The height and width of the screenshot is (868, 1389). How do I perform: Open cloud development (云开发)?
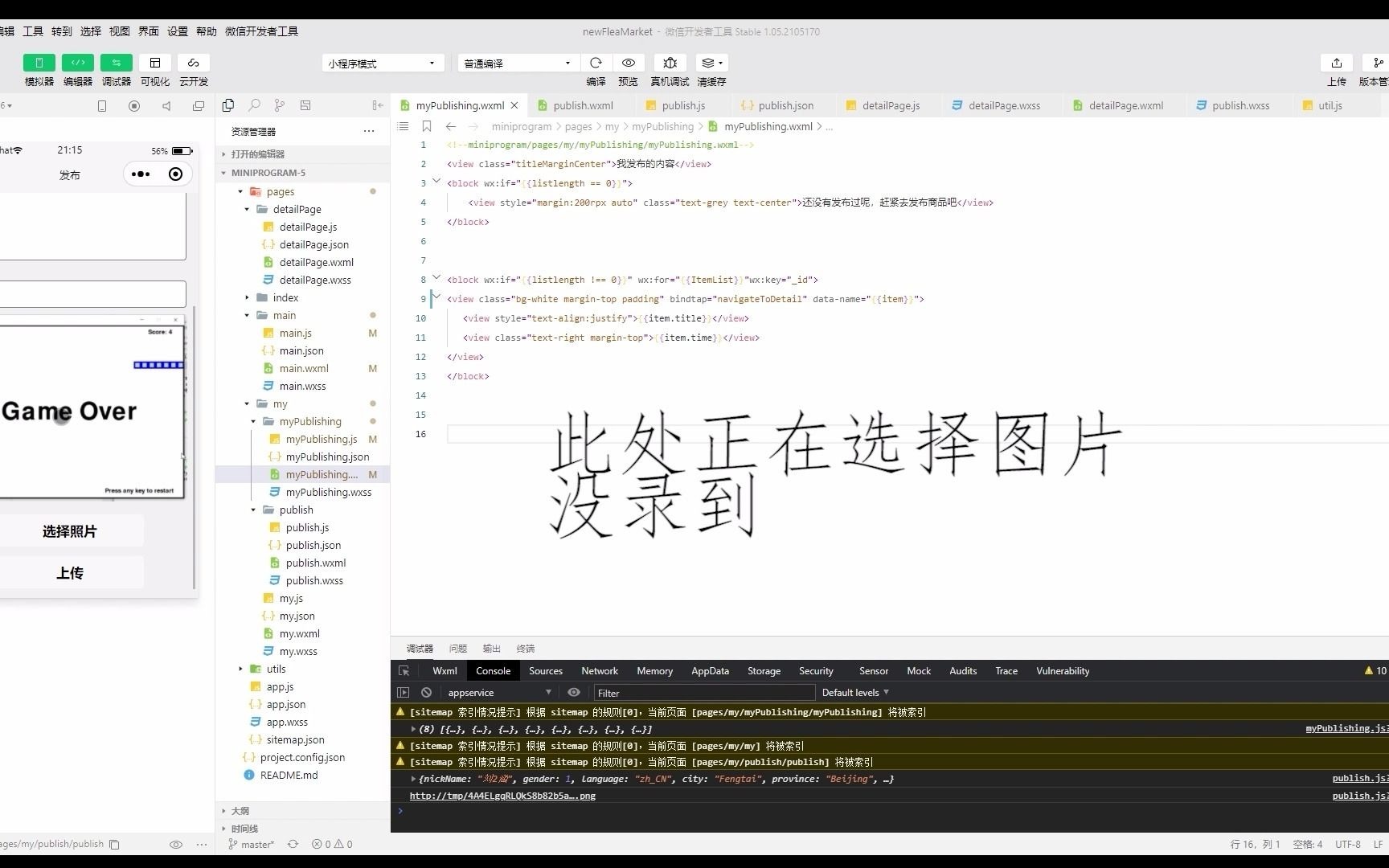tap(194, 63)
